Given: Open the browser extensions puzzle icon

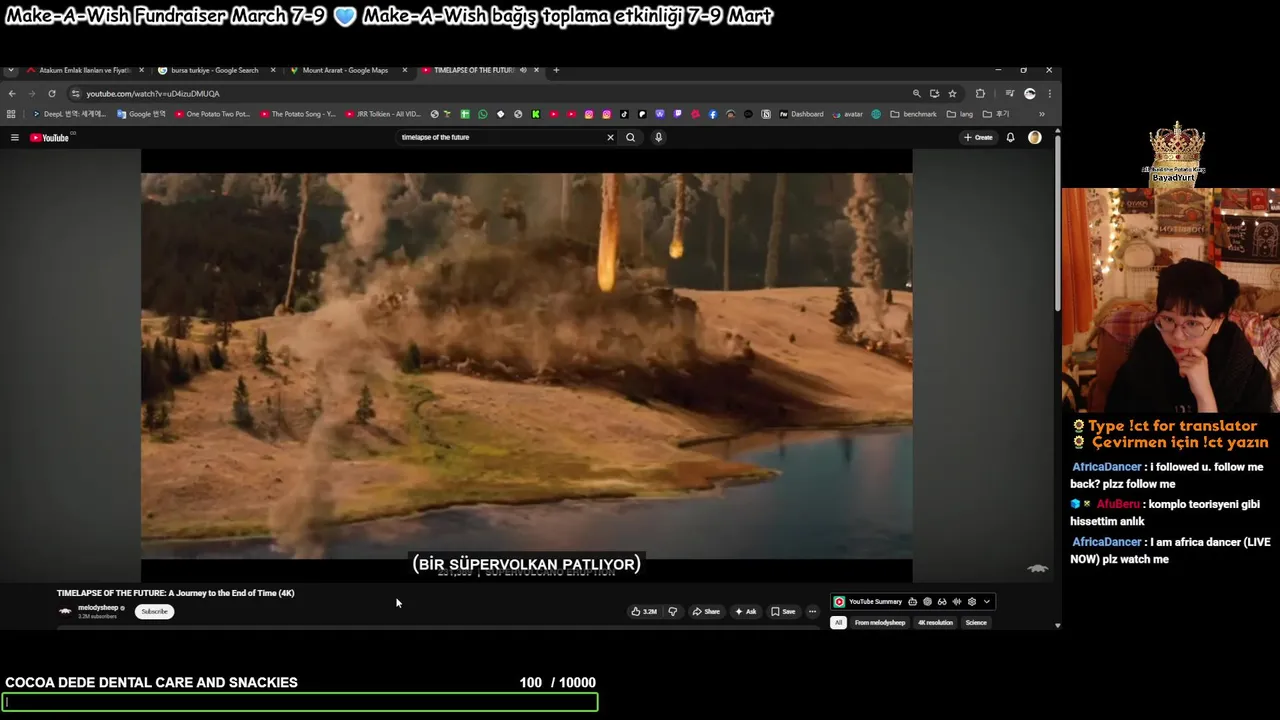Looking at the screenshot, I should tap(980, 94).
